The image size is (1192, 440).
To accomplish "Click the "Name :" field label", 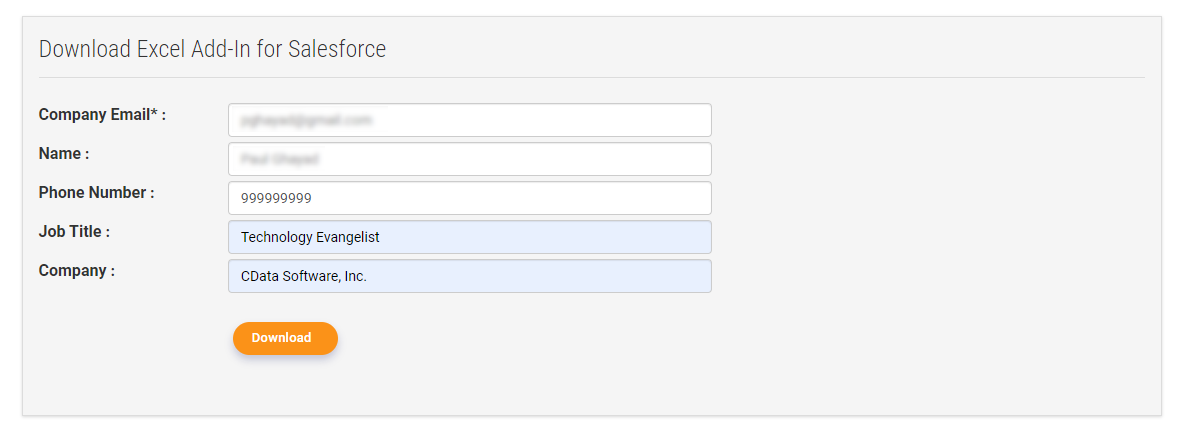I will pyautogui.click(x=64, y=154).
